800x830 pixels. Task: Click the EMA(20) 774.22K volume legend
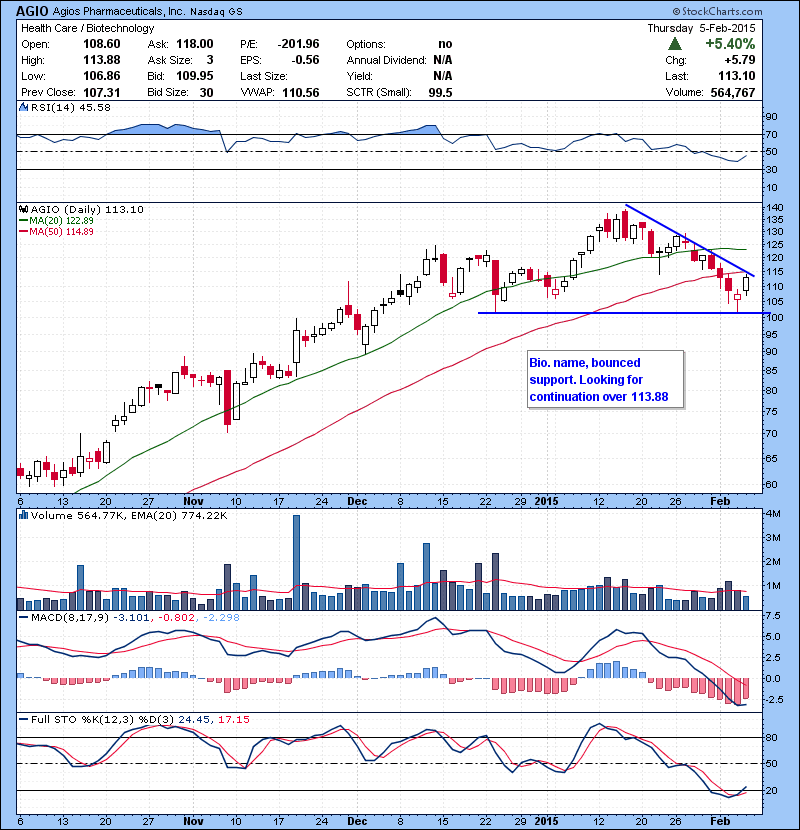coord(177,515)
